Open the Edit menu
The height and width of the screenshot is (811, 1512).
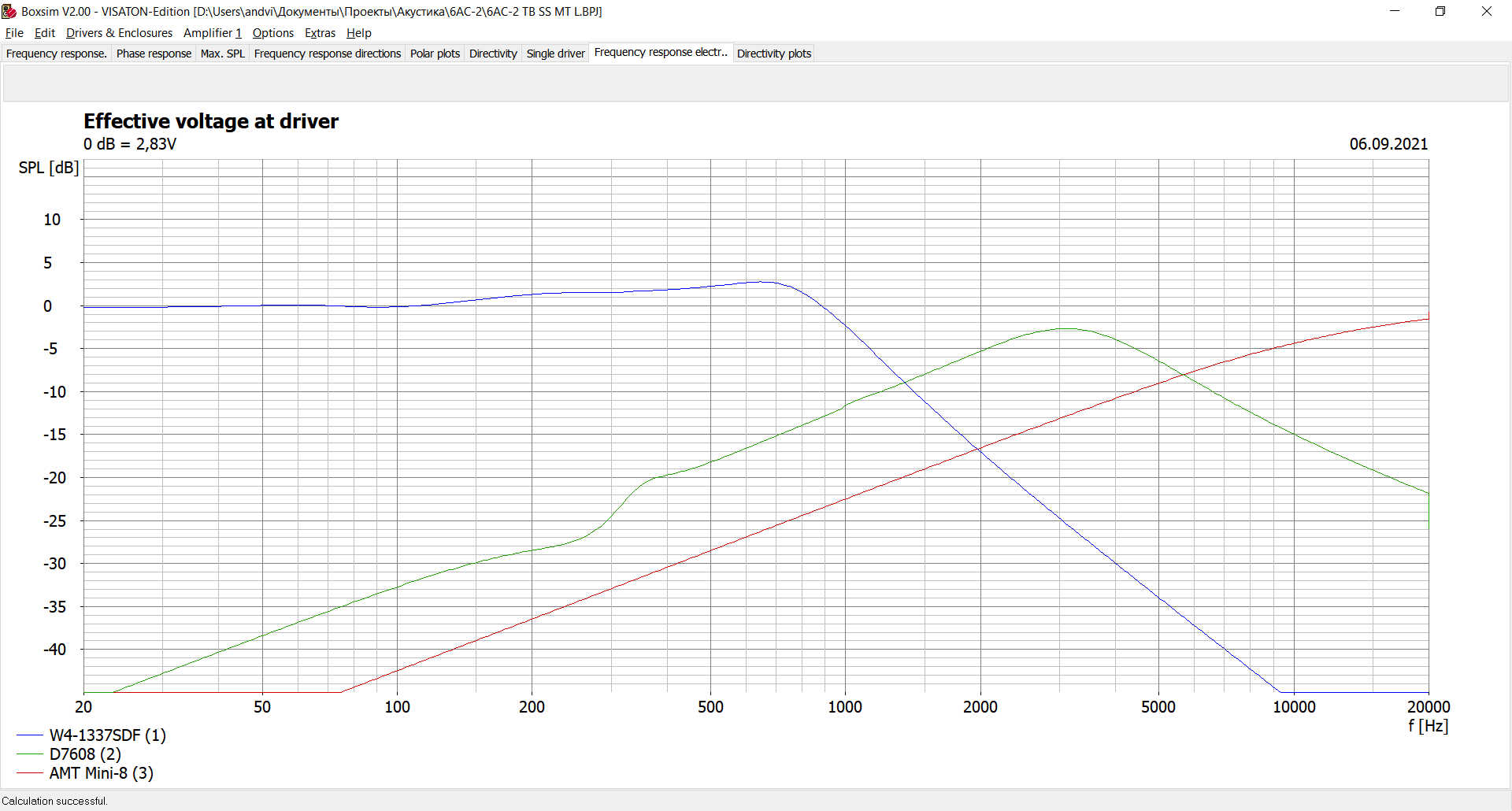coord(45,33)
